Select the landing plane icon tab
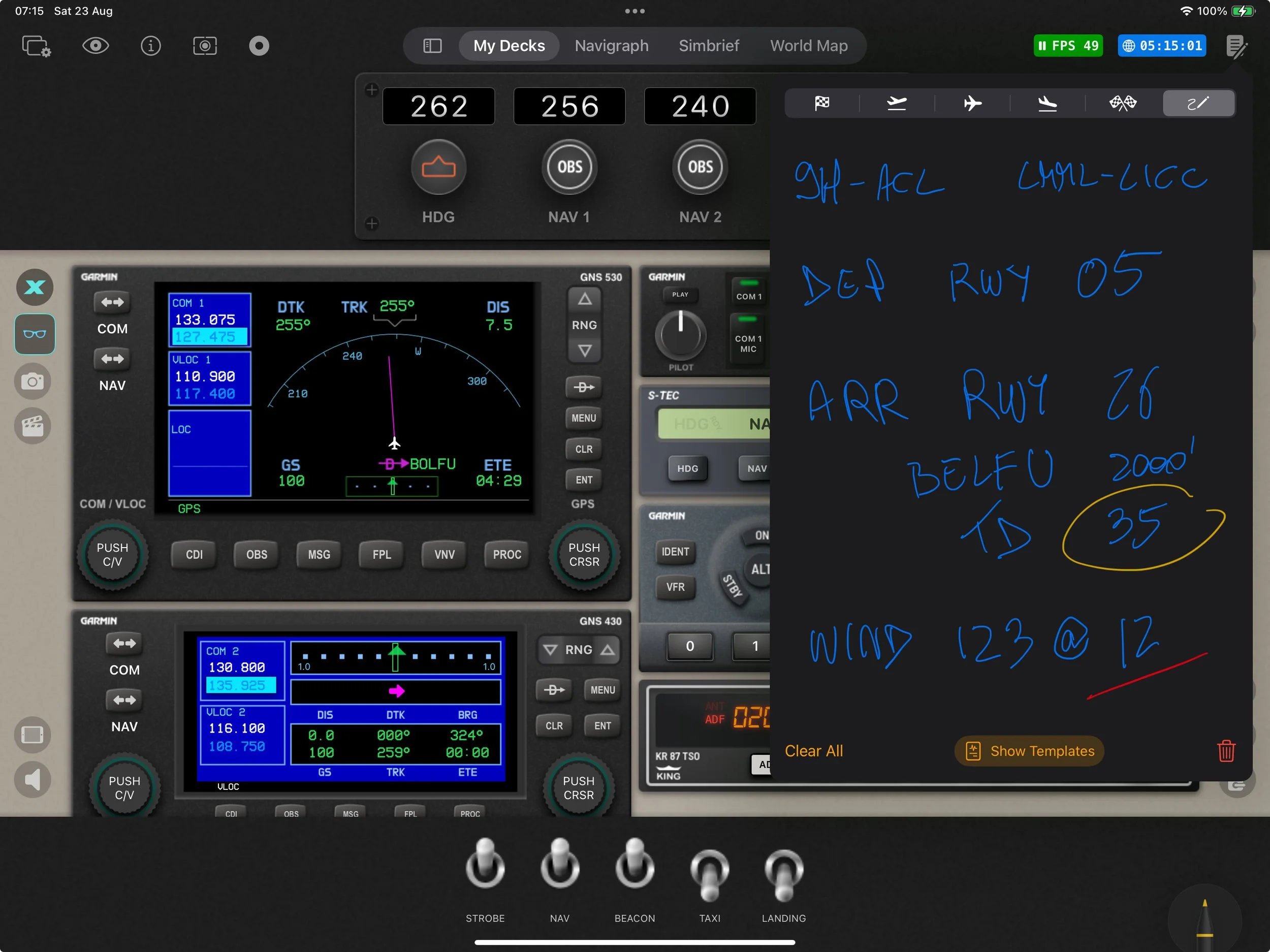 tap(1047, 103)
